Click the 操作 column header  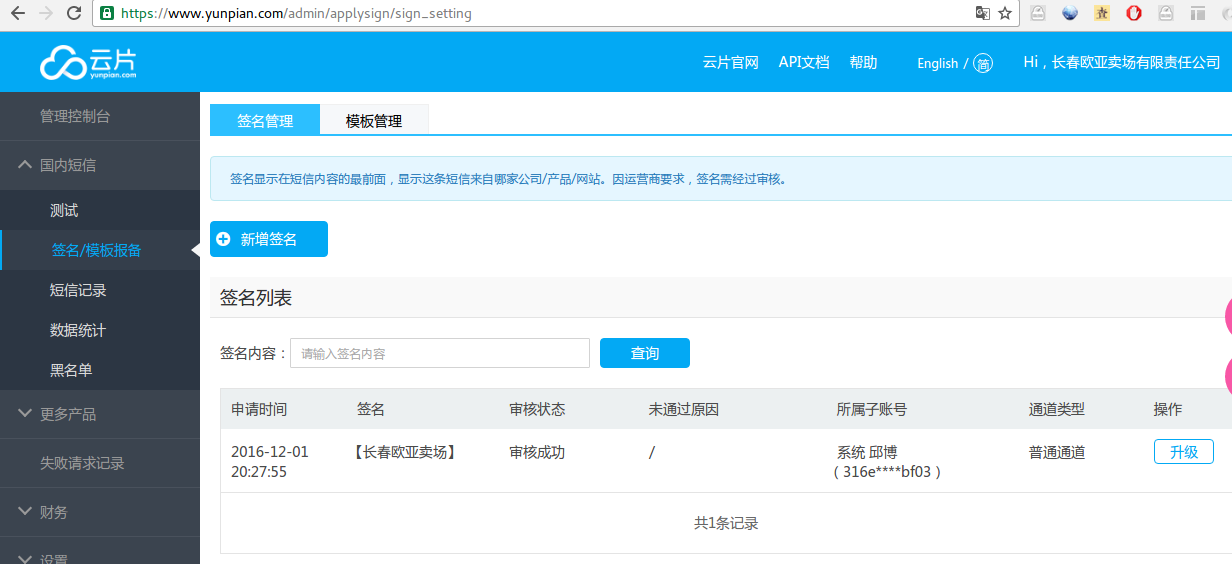tap(1168, 409)
